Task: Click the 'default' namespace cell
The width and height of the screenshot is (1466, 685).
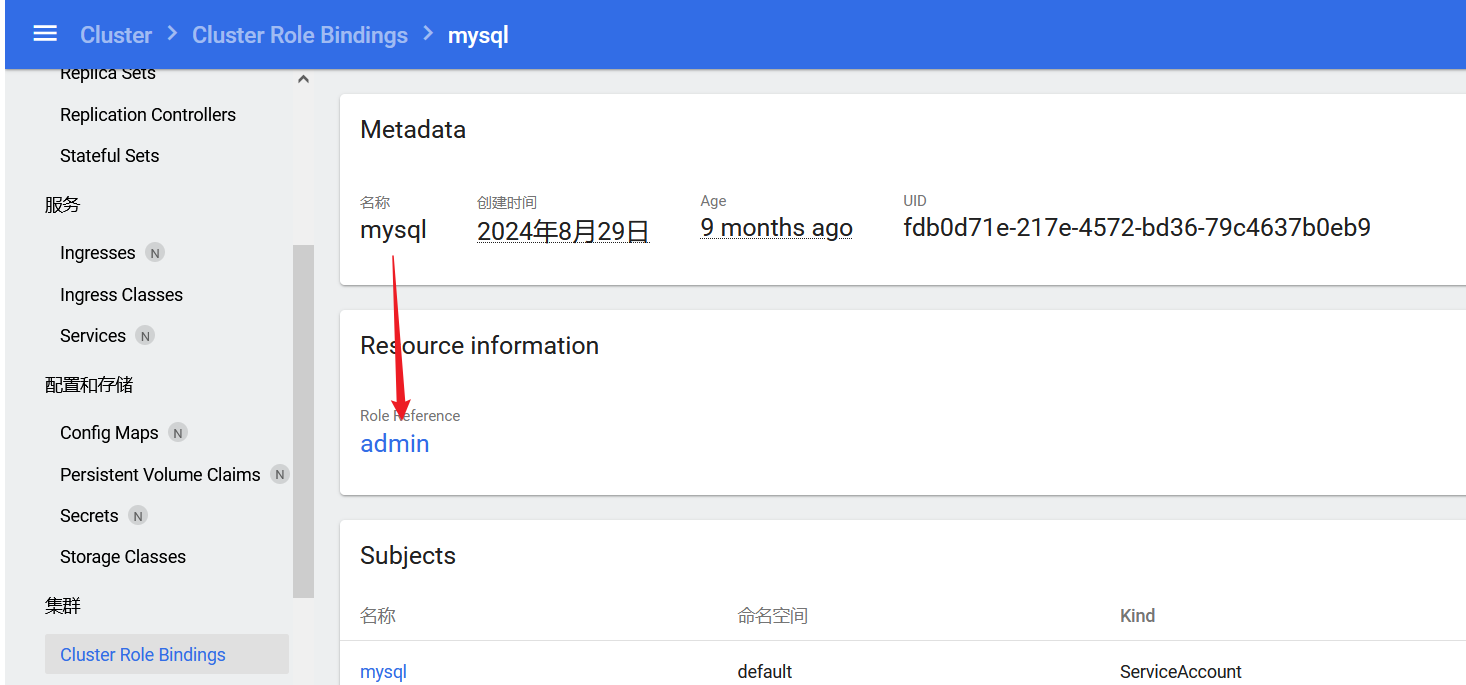Action: pos(765,672)
